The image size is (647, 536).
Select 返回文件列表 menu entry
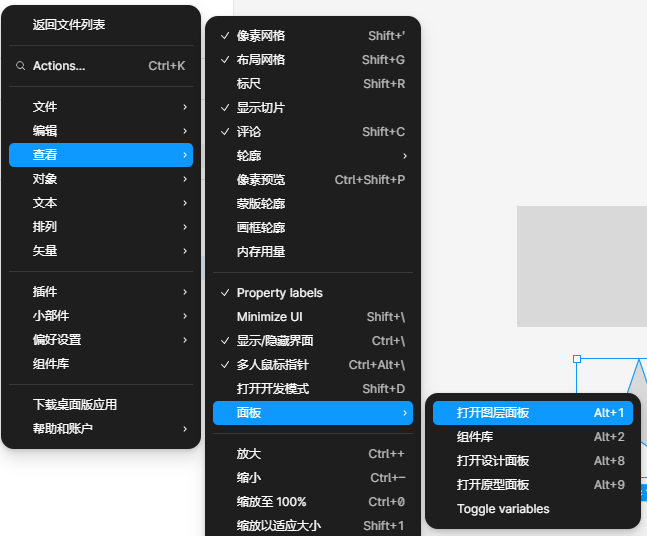click(101, 25)
